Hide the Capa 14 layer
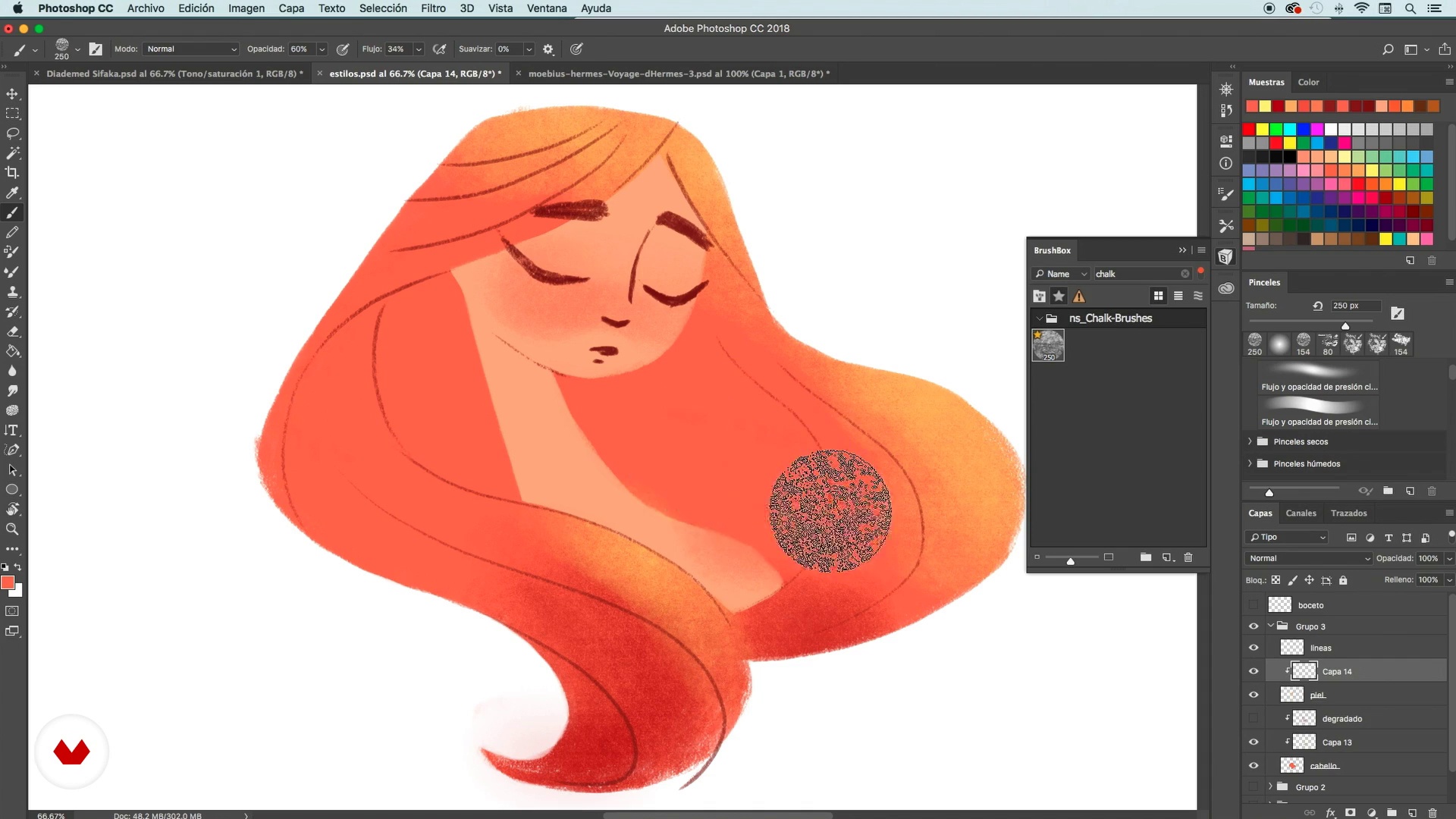The image size is (1456, 819). coord(1254,671)
